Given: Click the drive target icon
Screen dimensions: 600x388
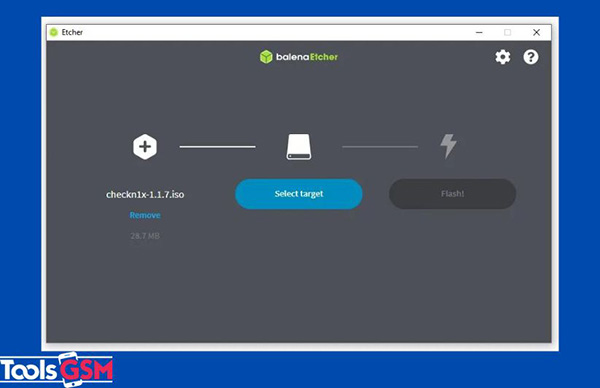Looking at the screenshot, I should (x=299, y=147).
